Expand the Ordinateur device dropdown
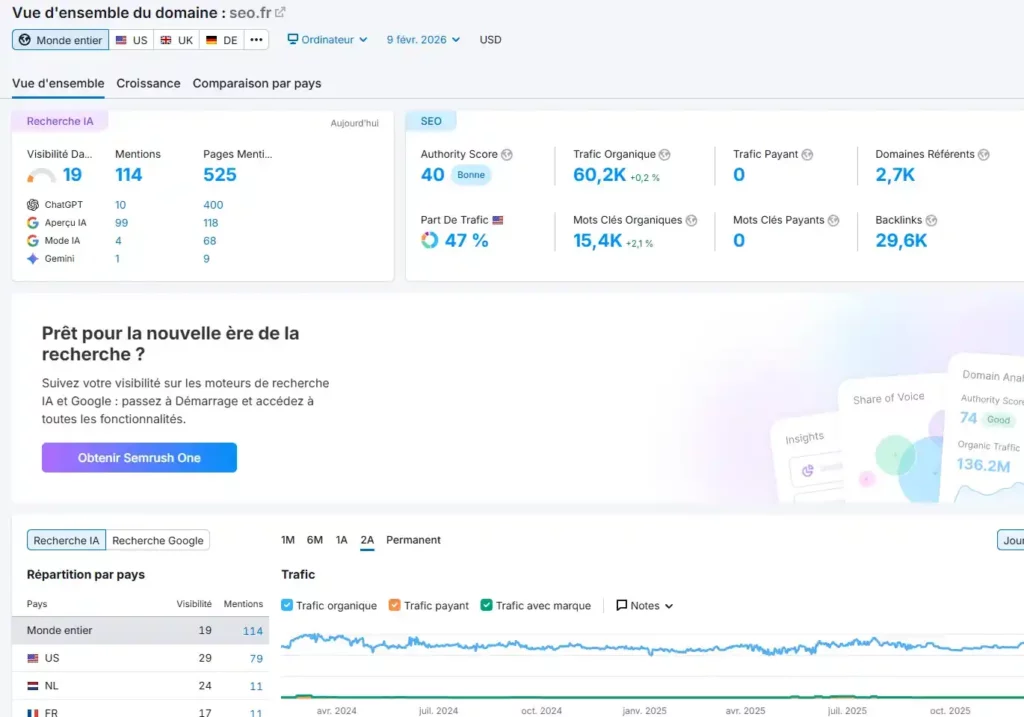This screenshot has width=1024, height=717. (x=330, y=39)
